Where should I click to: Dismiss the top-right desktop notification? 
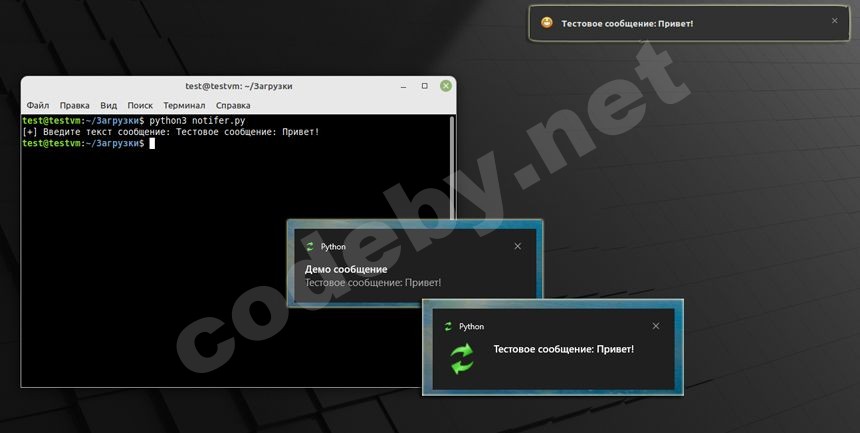pos(835,21)
